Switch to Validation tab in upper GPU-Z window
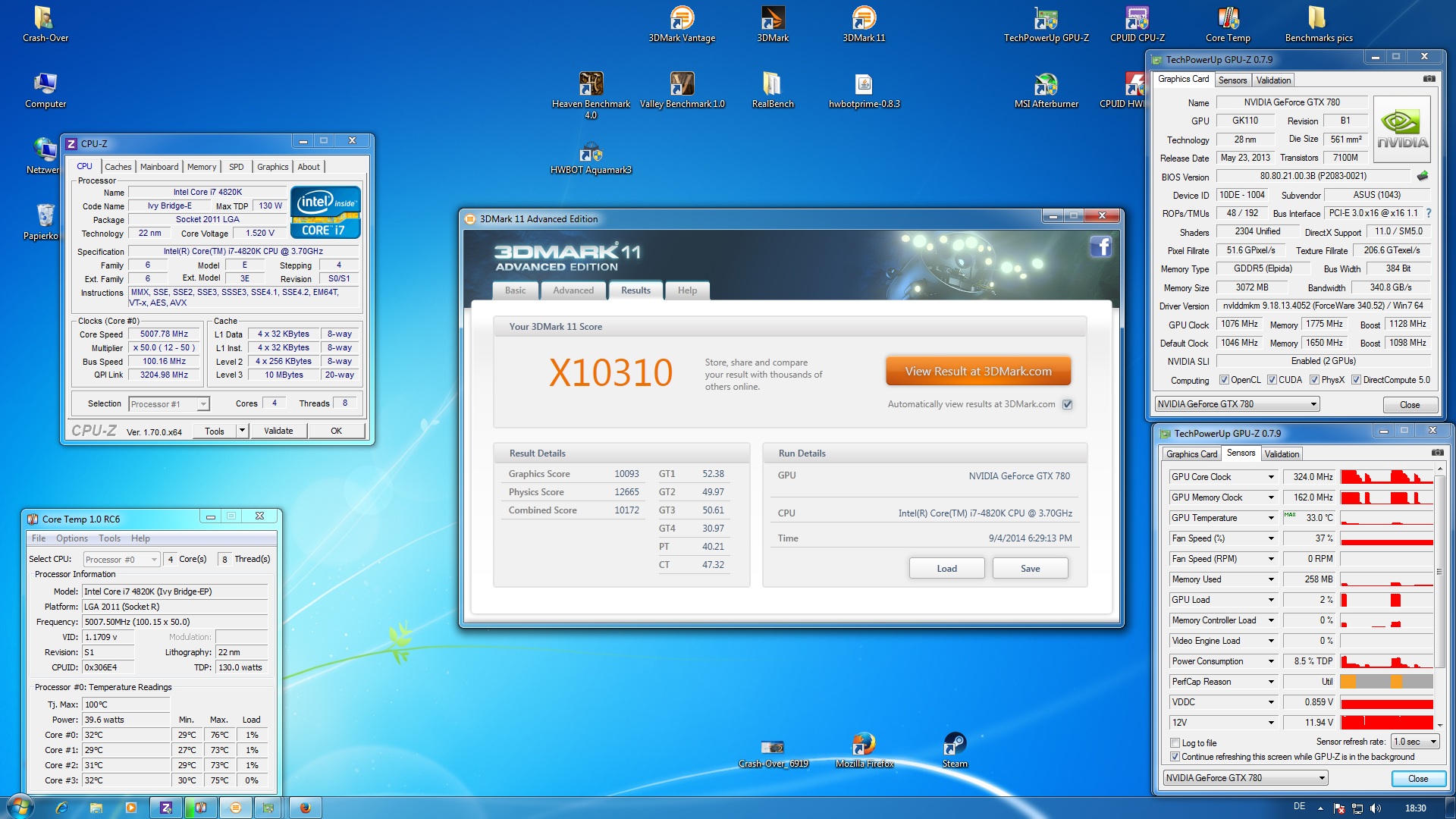 click(x=1273, y=80)
